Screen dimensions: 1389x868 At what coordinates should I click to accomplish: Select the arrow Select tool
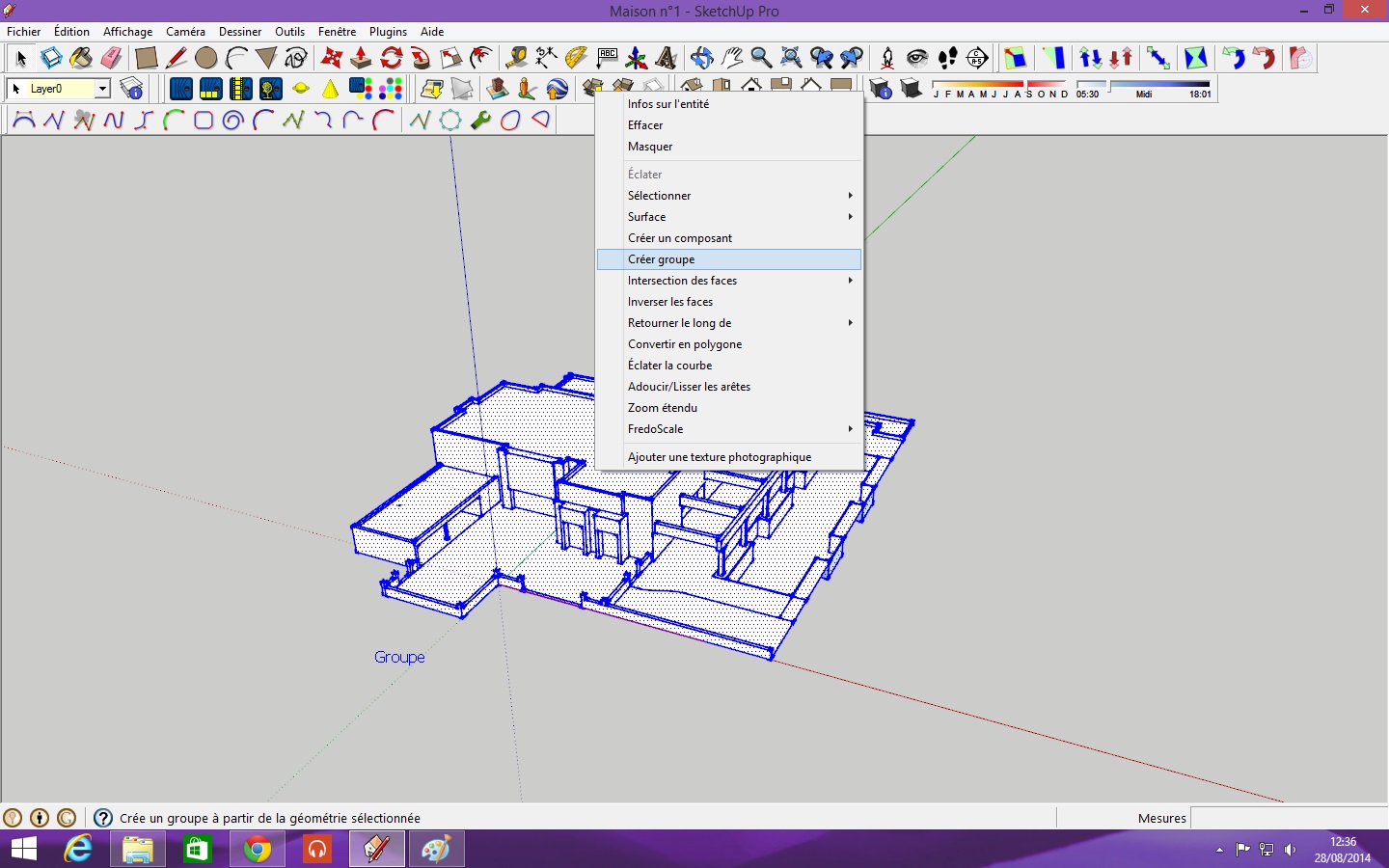[21, 58]
